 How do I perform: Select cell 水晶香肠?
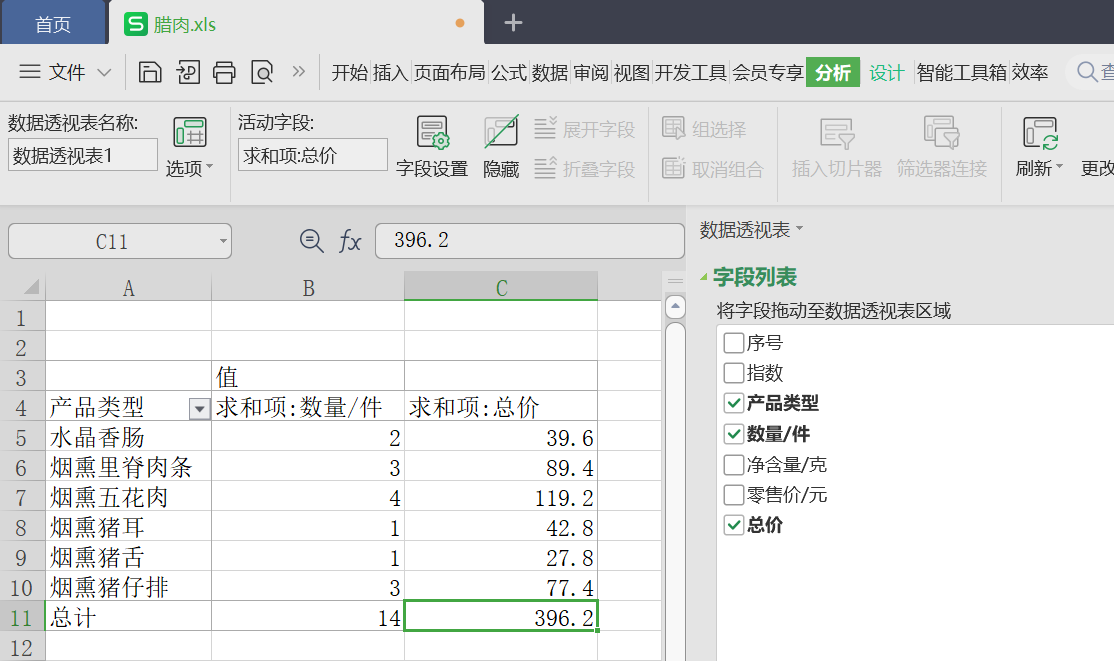[129, 437]
